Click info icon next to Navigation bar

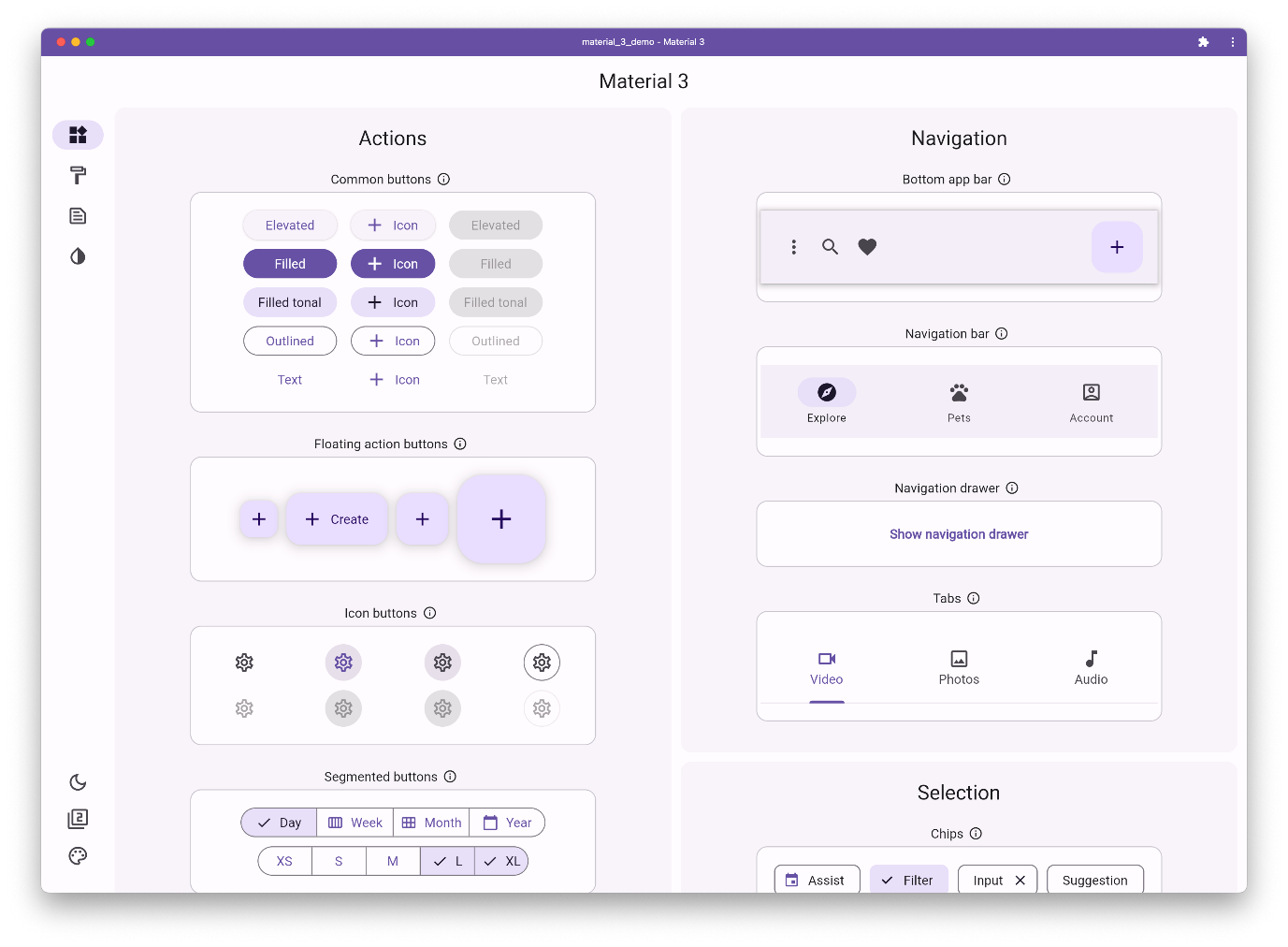tap(1002, 333)
